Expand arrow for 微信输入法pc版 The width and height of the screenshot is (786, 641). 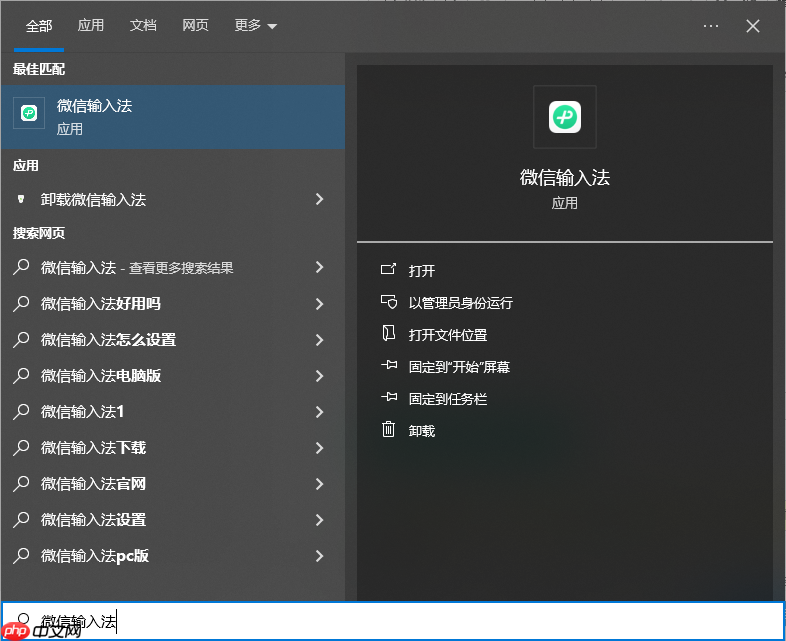point(320,556)
